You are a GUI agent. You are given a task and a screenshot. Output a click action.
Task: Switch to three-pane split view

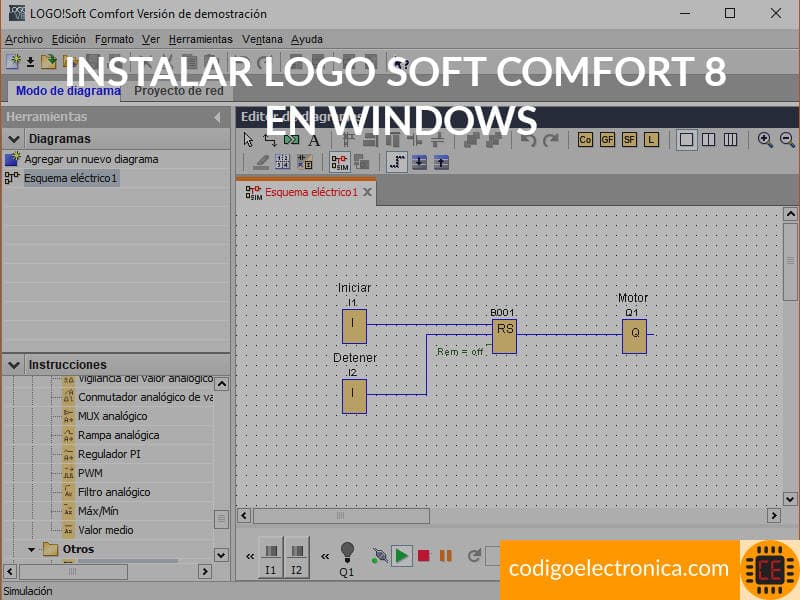pyautogui.click(x=731, y=140)
